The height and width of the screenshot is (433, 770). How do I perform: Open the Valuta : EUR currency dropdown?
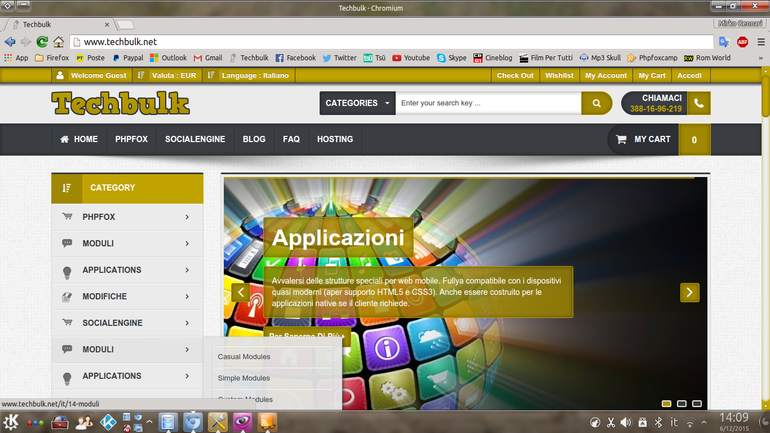166,76
